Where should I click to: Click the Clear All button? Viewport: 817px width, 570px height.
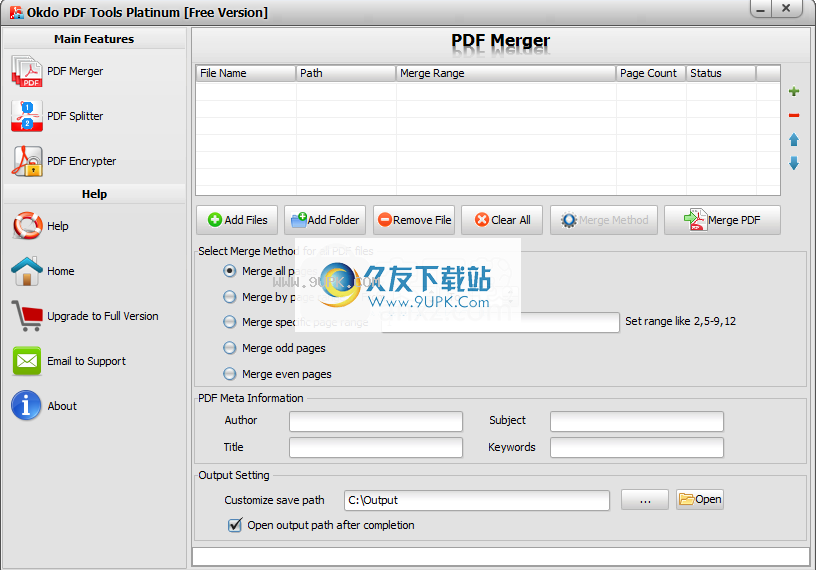point(502,220)
